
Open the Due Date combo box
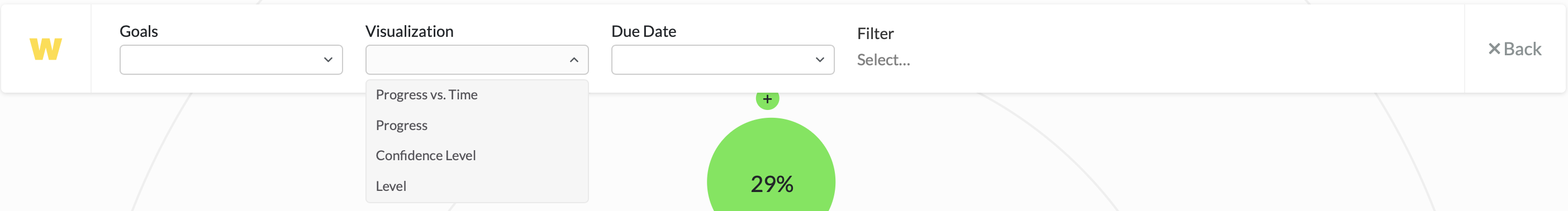[x=723, y=60]
